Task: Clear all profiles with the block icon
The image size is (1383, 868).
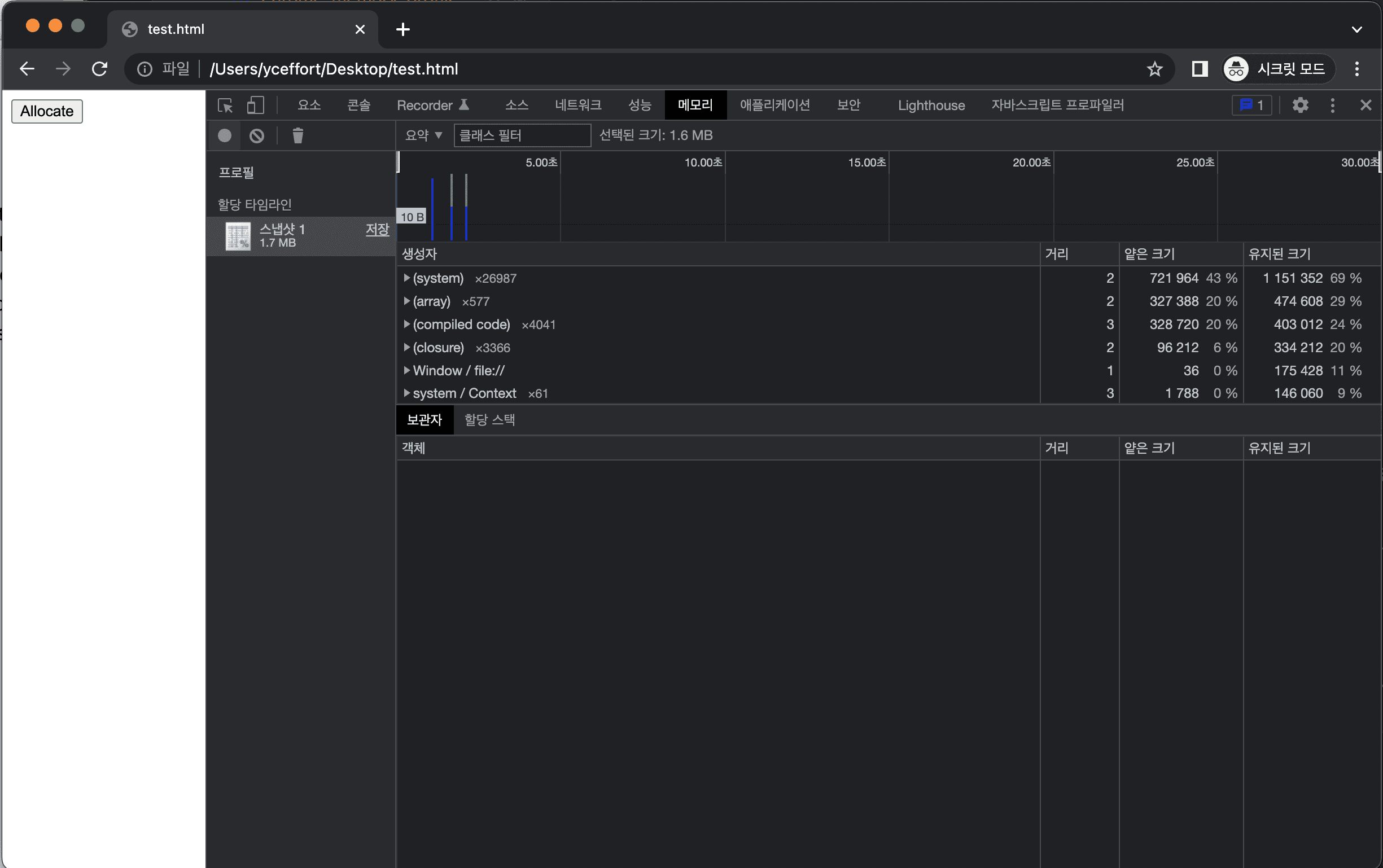Action: (x=257, y=135)
